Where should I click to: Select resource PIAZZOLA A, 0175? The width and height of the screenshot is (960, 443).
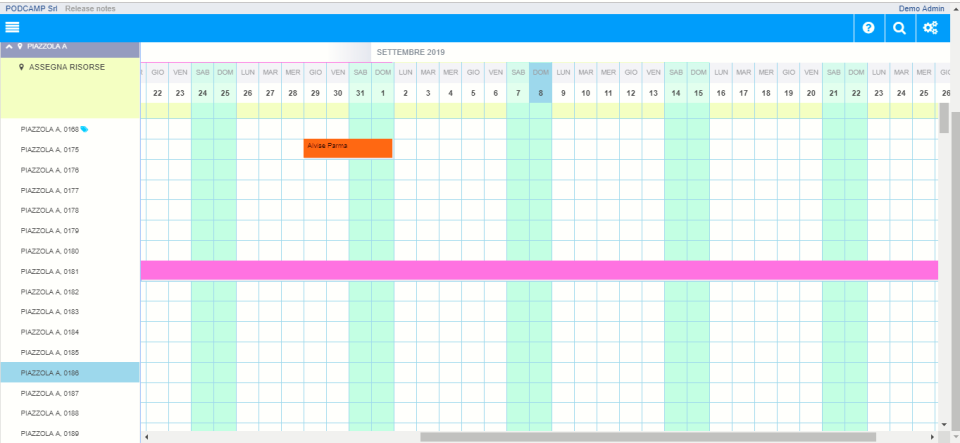50,149
